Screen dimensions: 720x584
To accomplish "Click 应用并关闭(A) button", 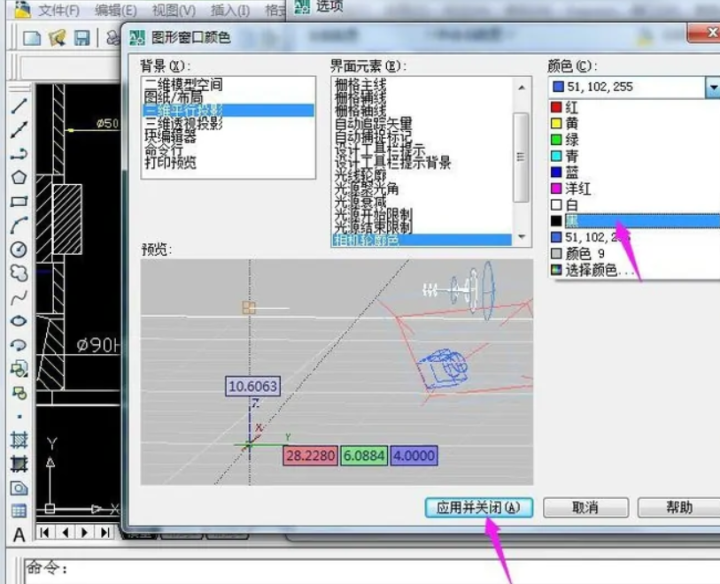I will [478, 508].
